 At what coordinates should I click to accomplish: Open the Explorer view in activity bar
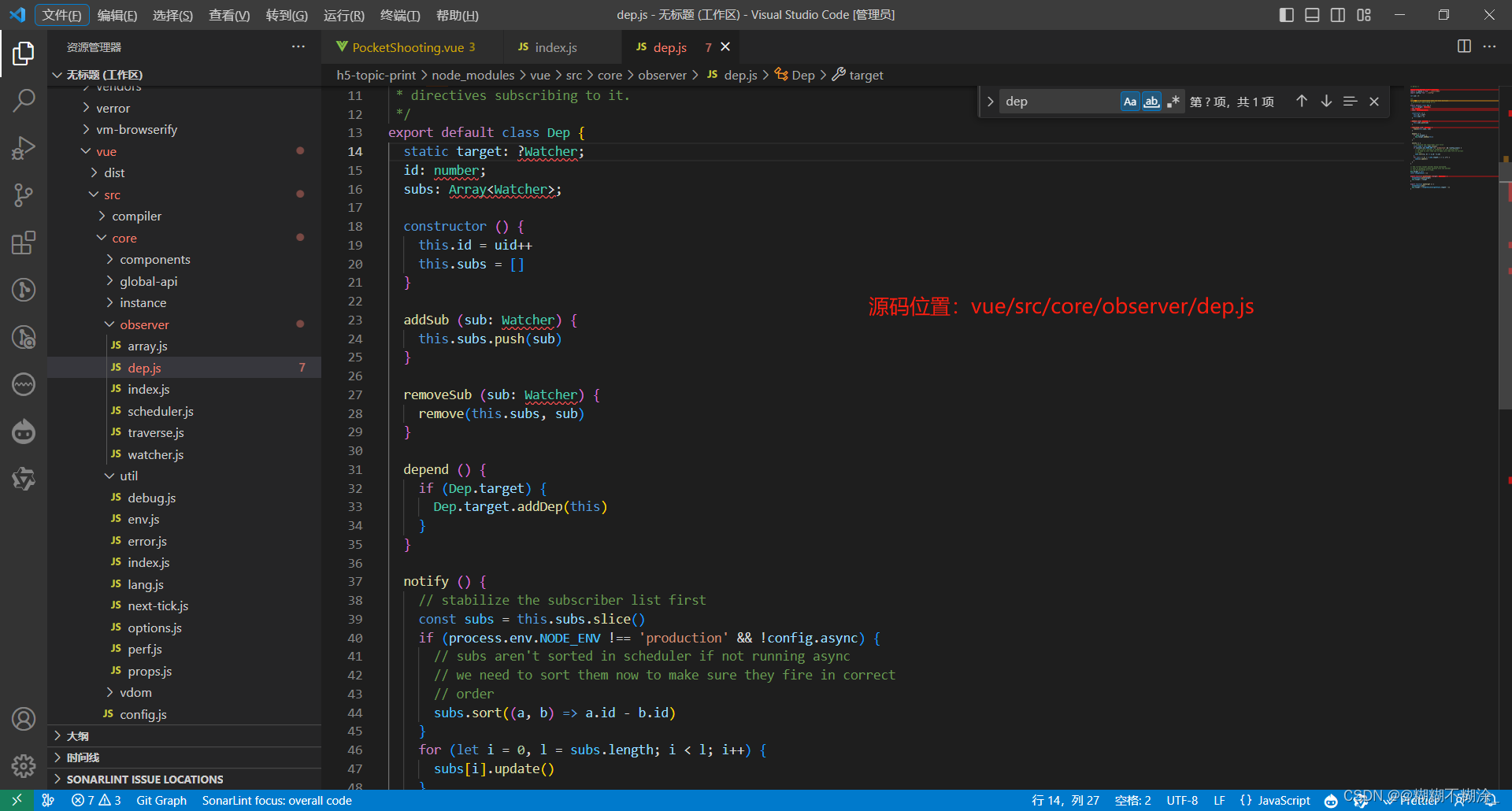point(24,54)
